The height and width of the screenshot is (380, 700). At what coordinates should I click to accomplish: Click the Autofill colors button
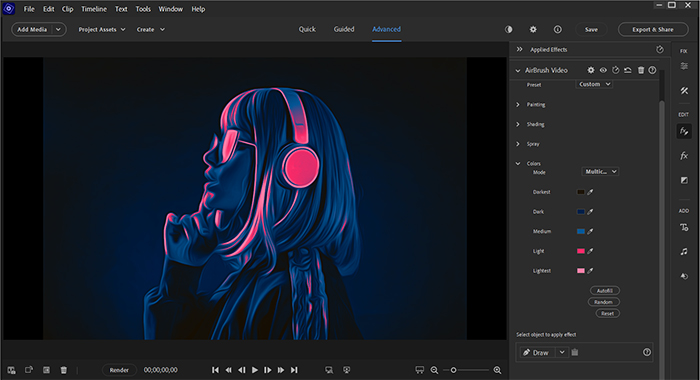coord(605,291)
